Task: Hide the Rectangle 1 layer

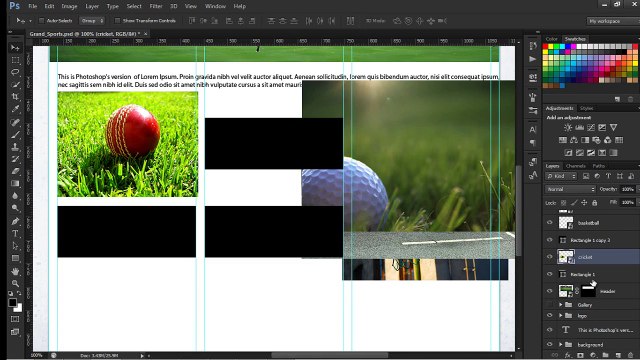Action: tap(550, 274)
